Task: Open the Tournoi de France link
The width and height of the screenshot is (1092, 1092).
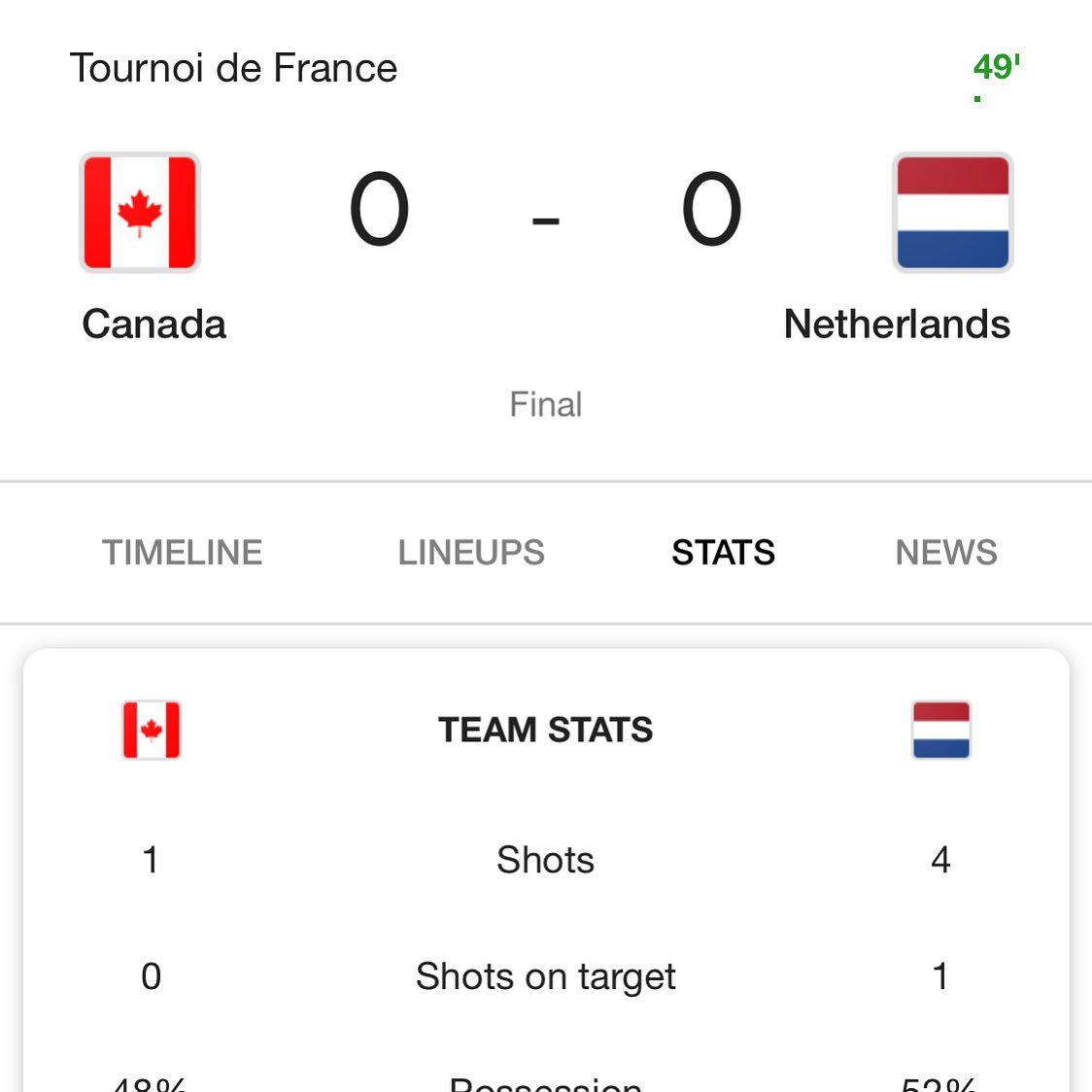Action: point(233,68)
